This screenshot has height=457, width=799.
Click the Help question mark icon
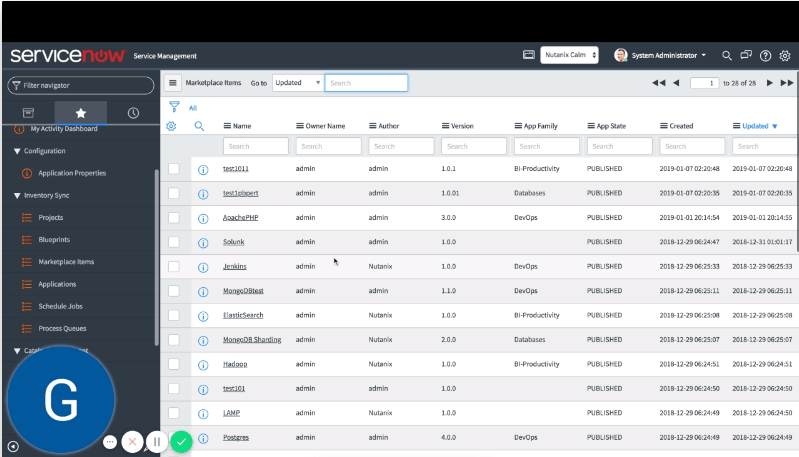[x=766, y=56]
